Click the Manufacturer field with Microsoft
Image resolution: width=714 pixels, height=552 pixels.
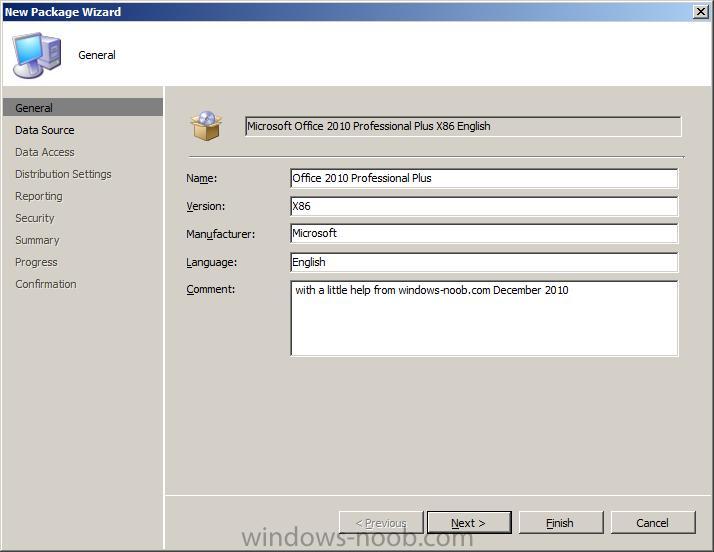(x=484, y=234)
